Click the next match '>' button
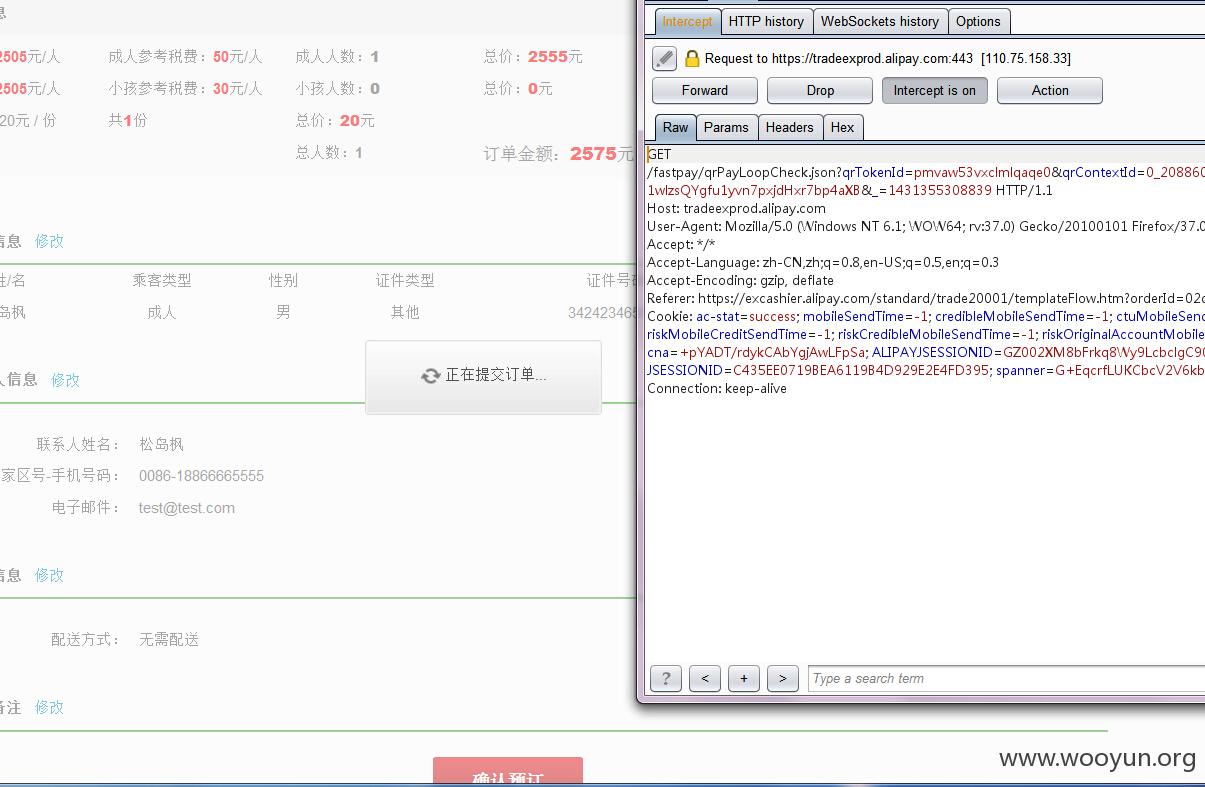The image size is (1205, 787). tap(783, 678)
